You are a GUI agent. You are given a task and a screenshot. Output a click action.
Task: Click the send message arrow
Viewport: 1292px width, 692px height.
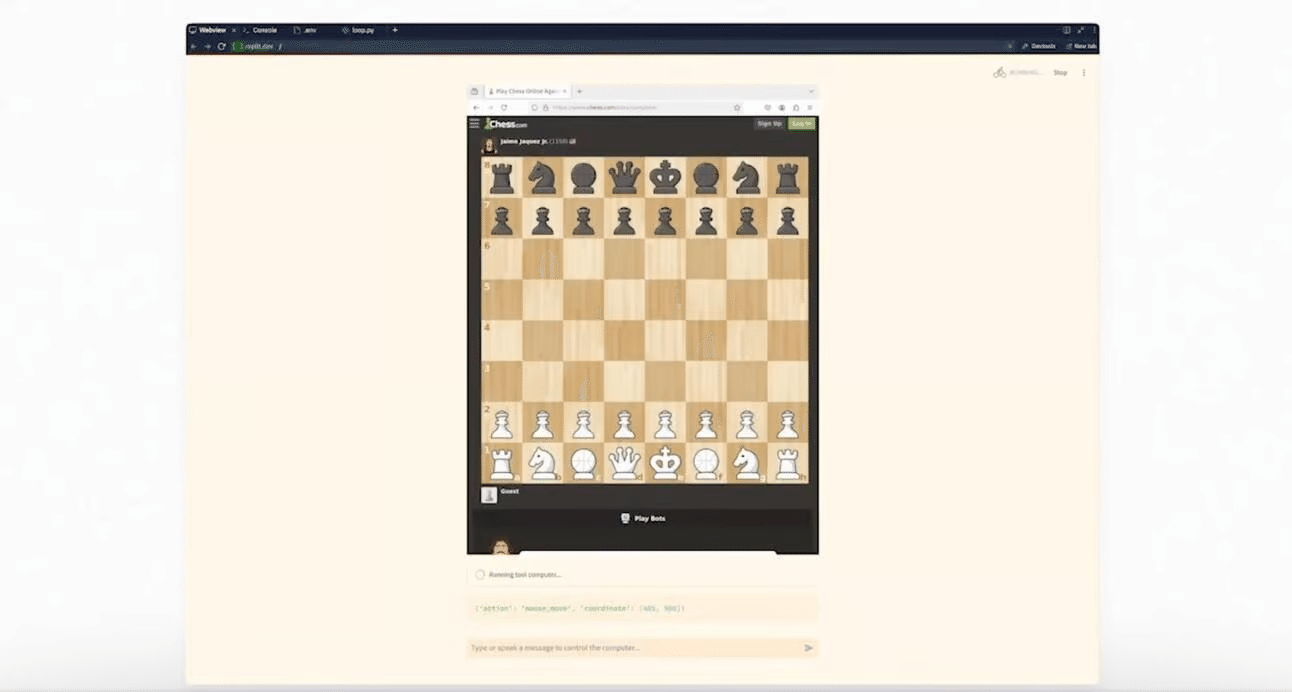pyautogui.click(x=808, y=648)
